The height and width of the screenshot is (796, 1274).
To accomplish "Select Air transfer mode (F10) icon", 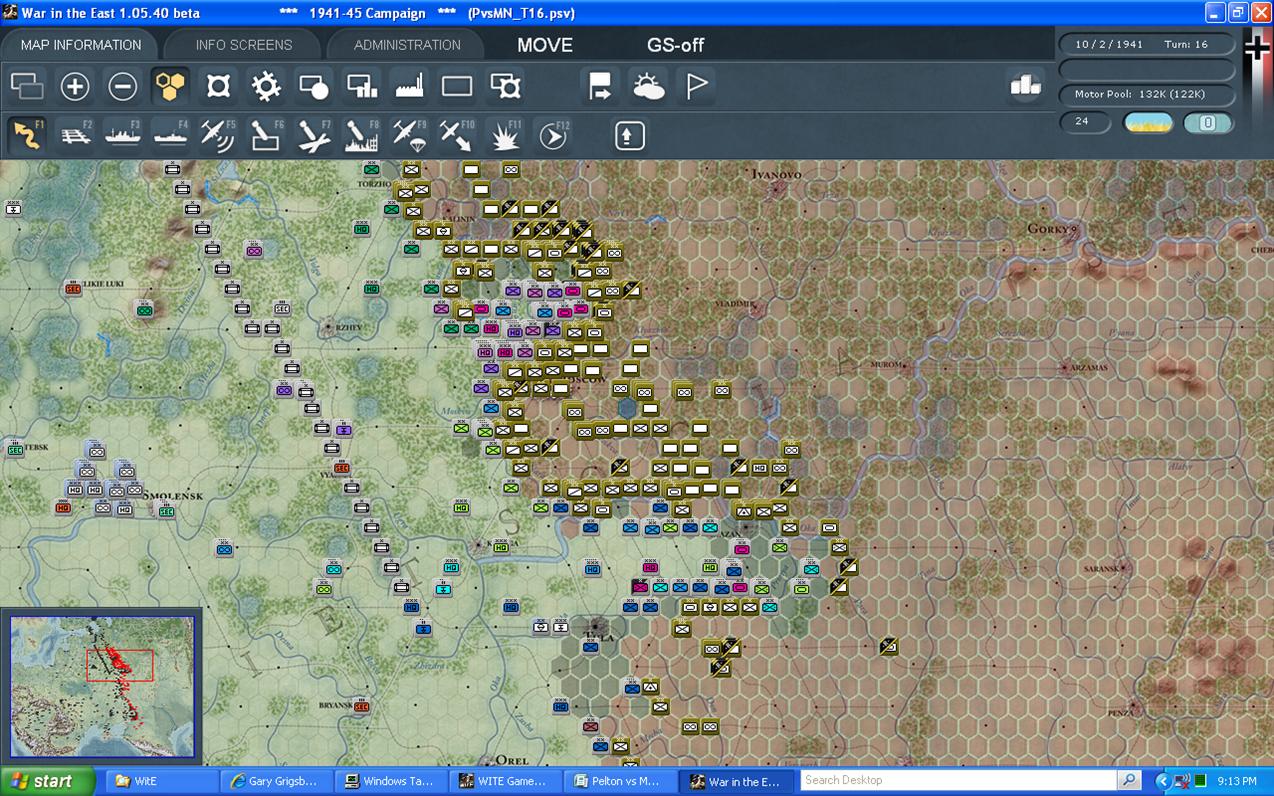I will coord(456,135).
